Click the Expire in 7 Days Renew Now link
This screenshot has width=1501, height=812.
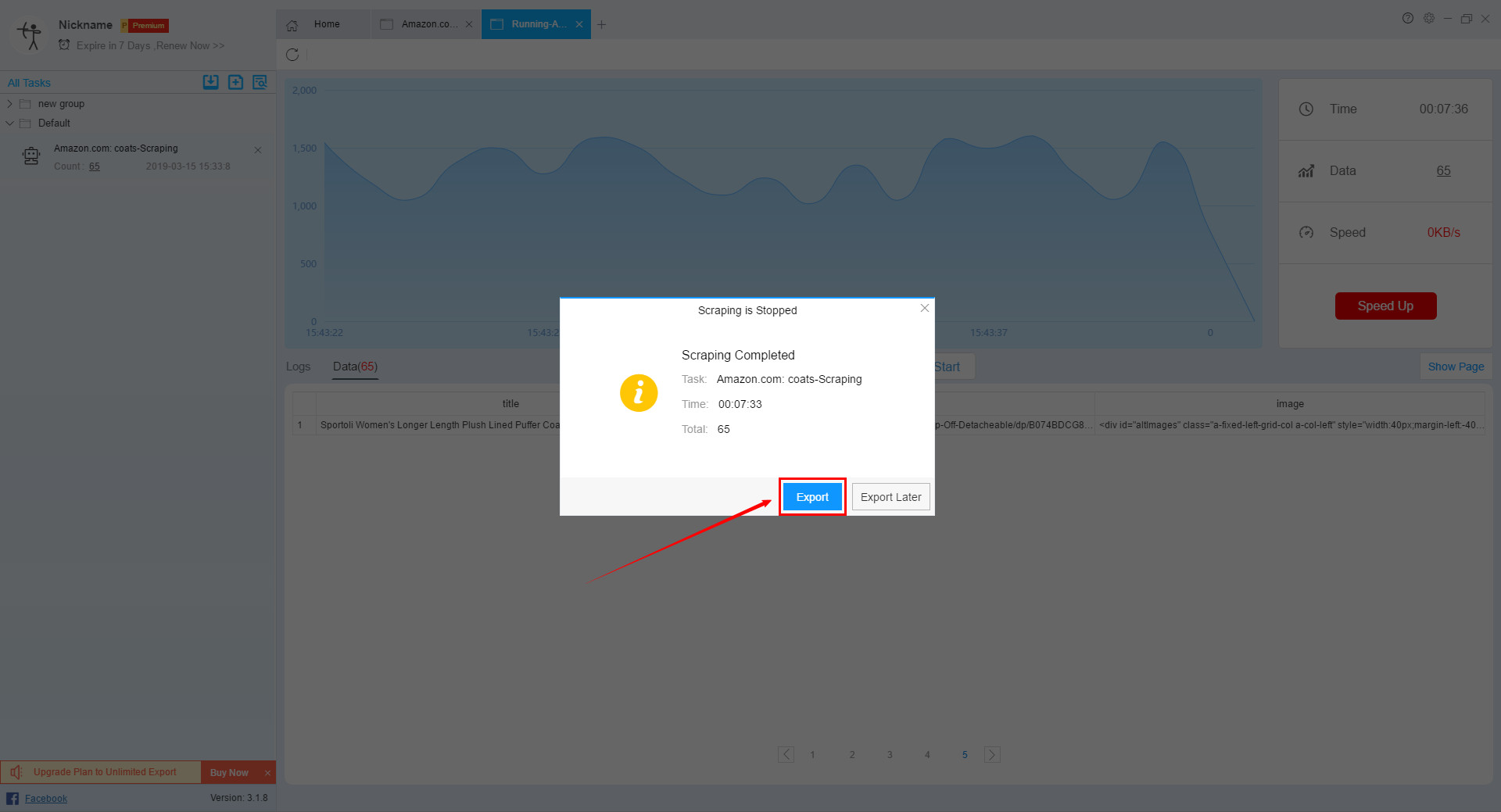pyautogui.click(x=150, y=46)
